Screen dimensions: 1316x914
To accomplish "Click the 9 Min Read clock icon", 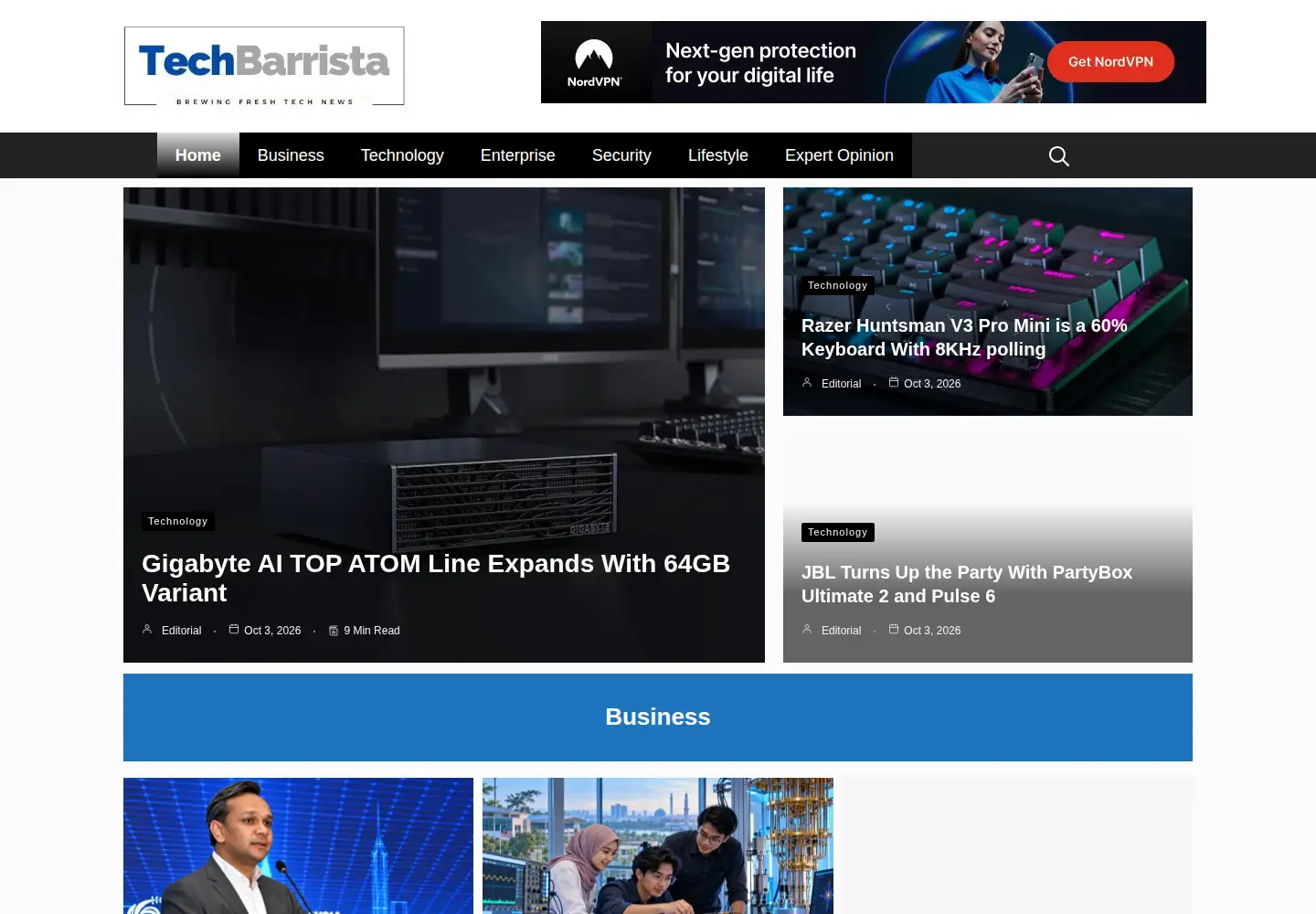I will click(x=334, y=631).
